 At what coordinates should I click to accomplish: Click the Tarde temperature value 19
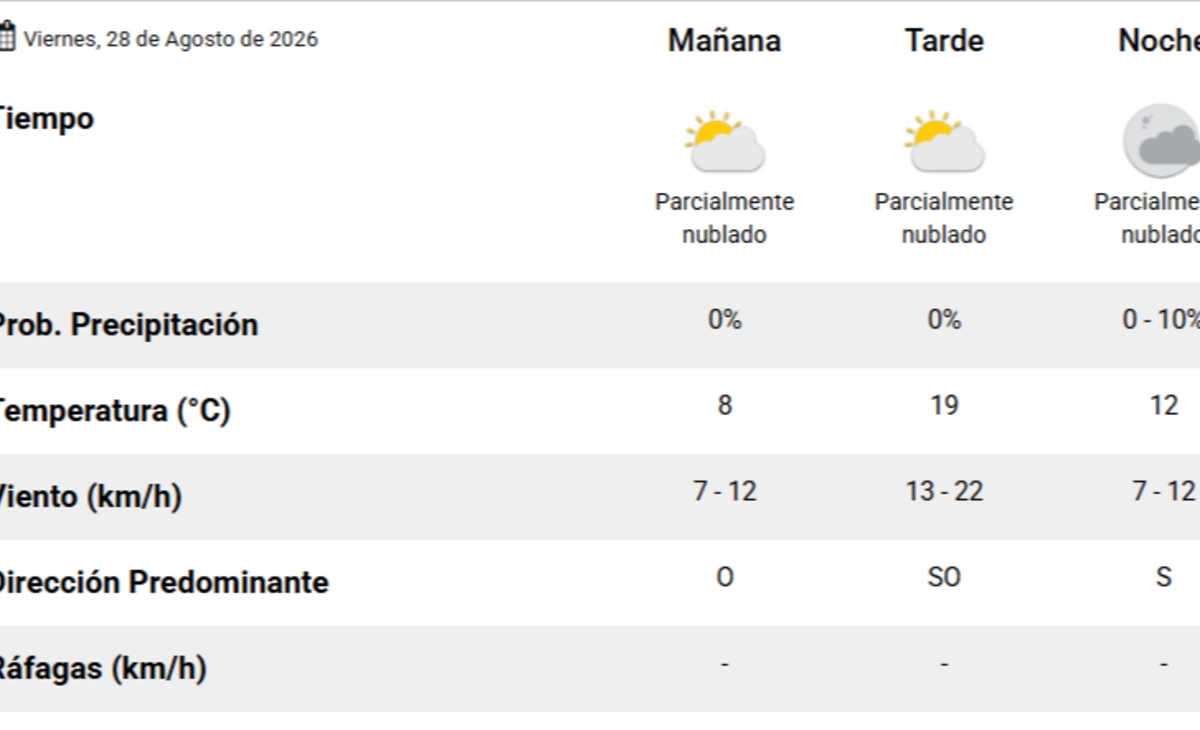point(944,405)
